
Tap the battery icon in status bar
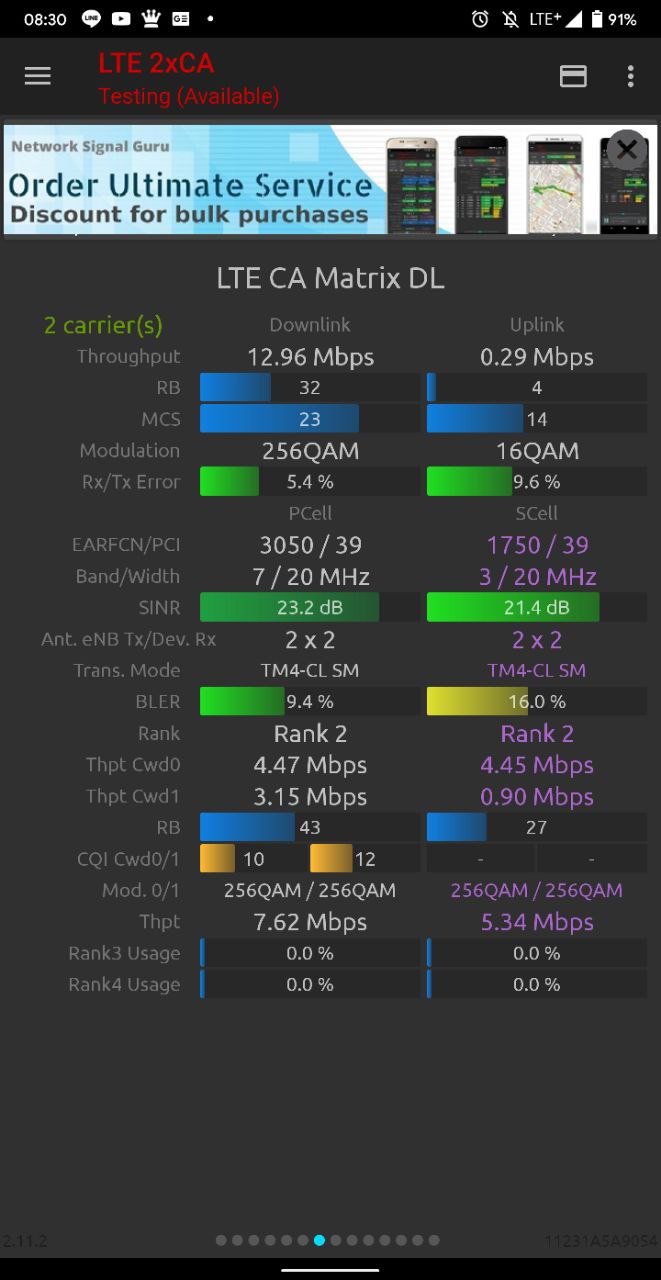(597, 19)
